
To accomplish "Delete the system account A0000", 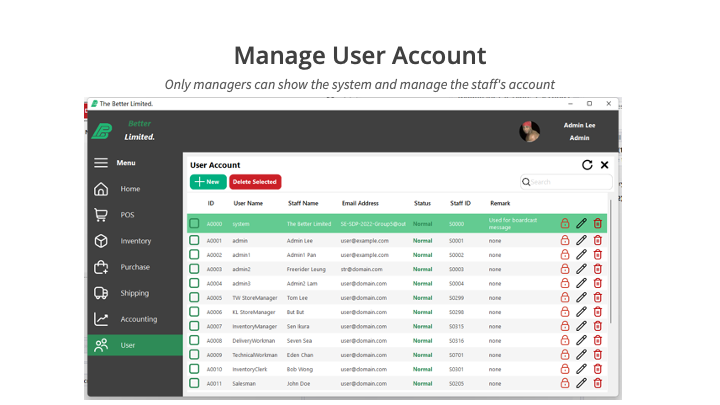I will tap(597, 223).
